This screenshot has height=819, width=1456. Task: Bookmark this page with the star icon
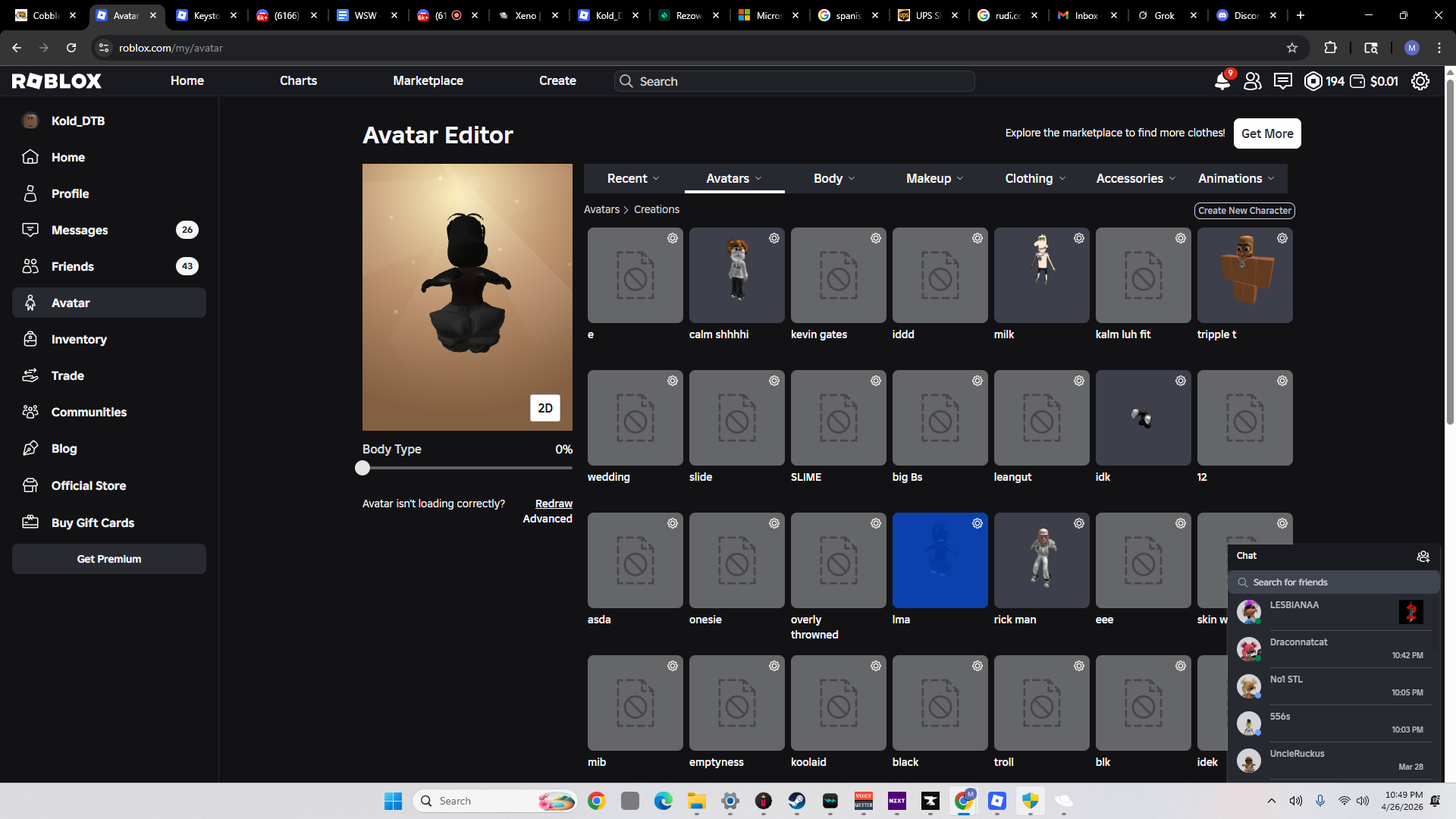(1292, 48)
